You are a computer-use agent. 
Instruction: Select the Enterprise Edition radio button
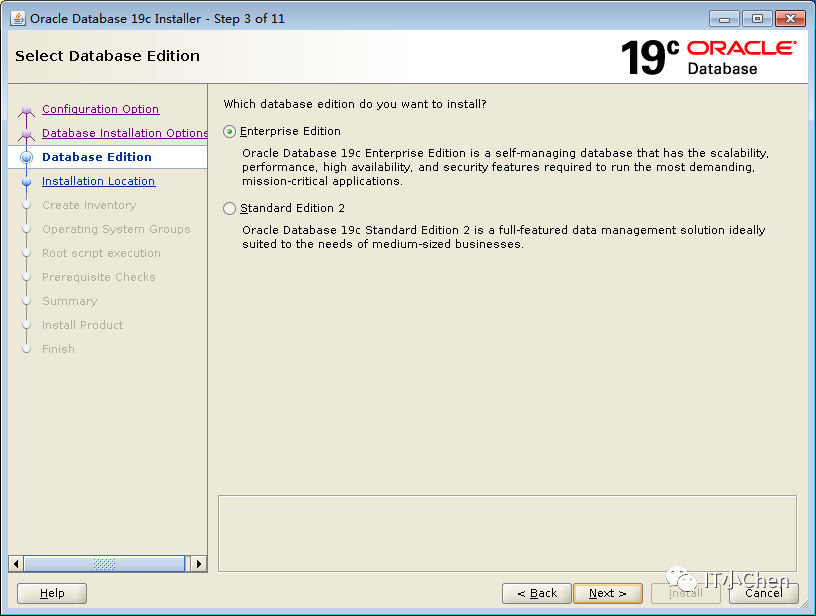tap(230, 132)
